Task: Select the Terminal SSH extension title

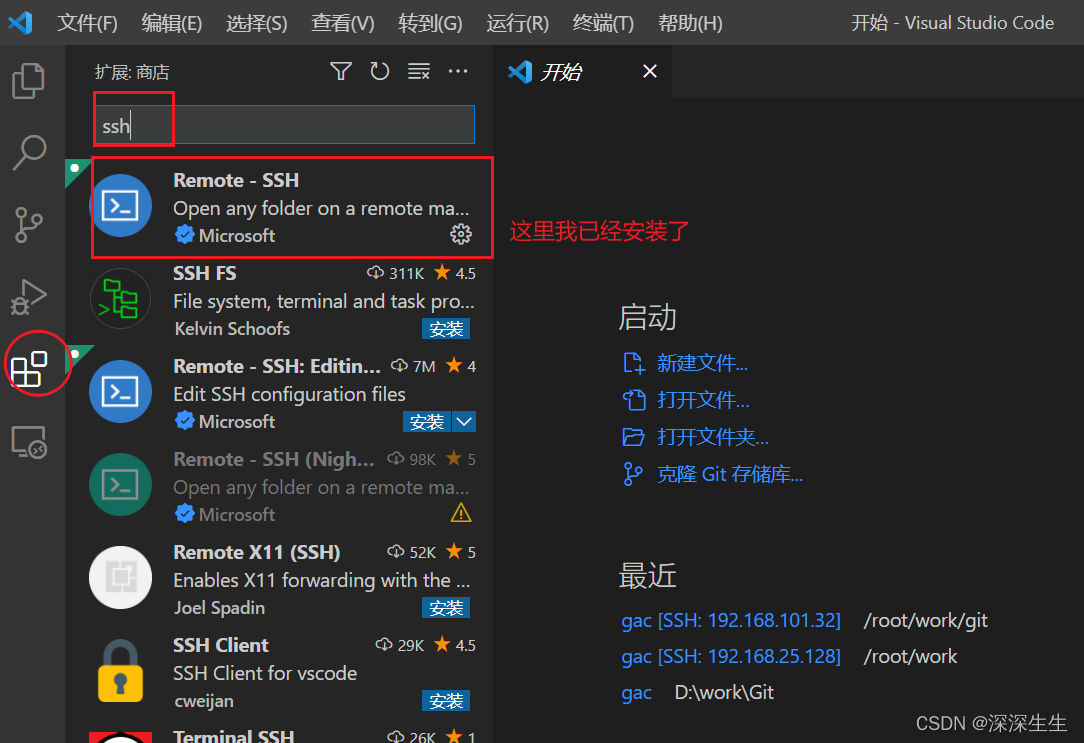Action: click(234, 735)
